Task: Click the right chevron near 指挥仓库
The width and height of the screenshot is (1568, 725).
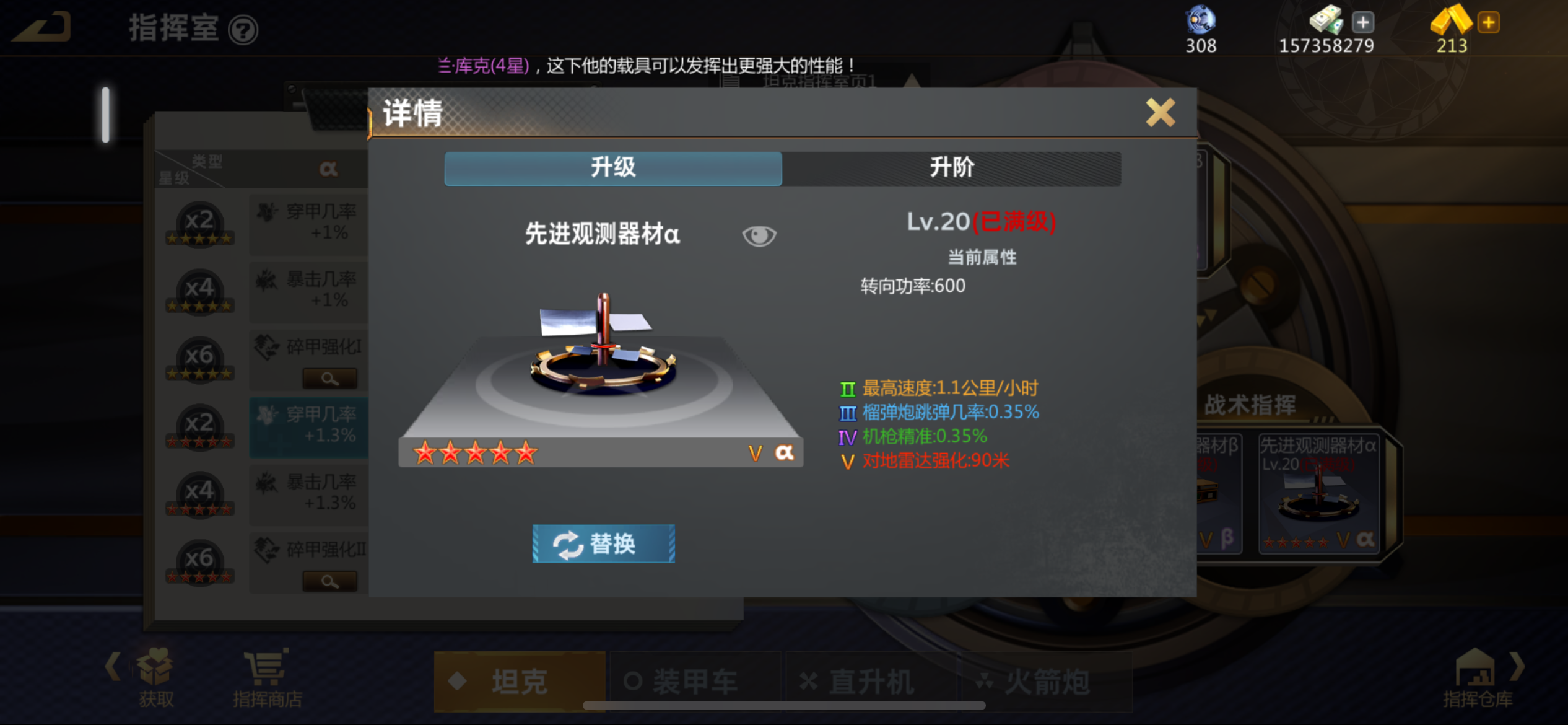Action: (x=1517, y=666)
